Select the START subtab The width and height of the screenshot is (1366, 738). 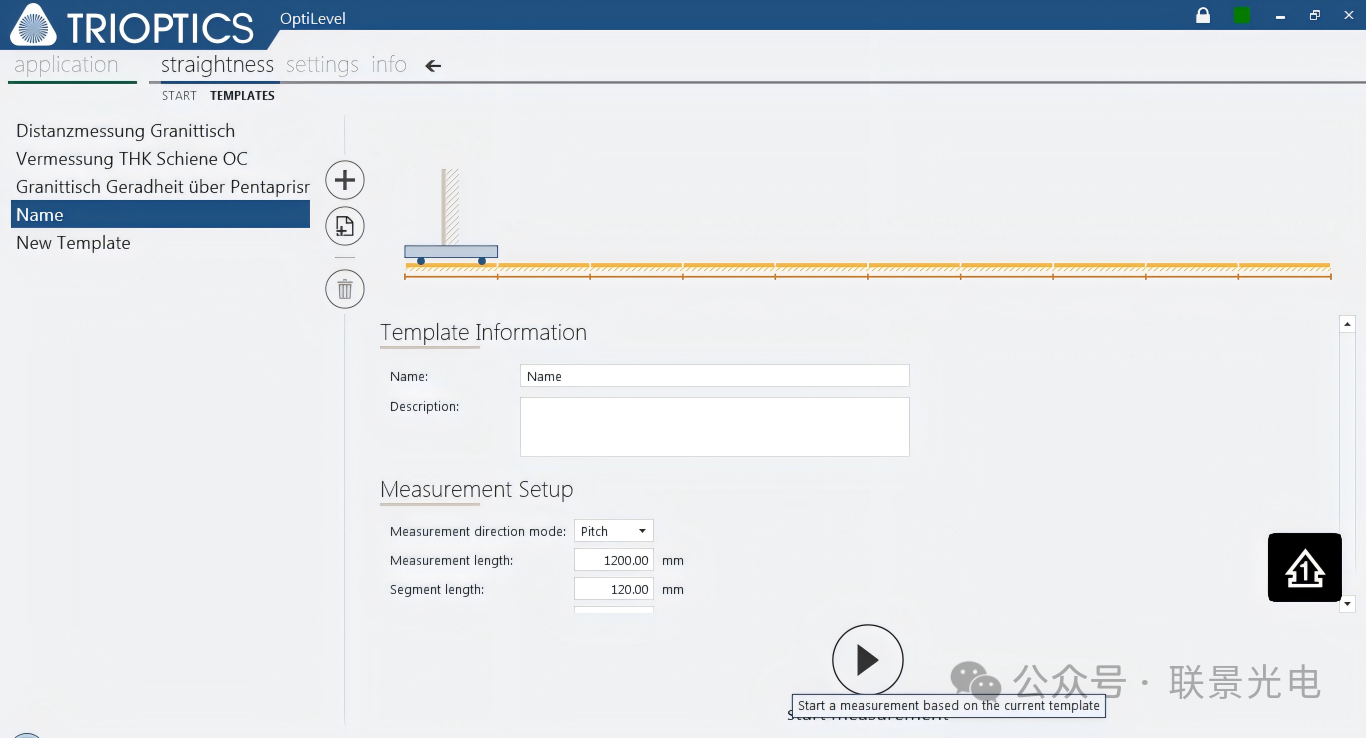point(179,96)
